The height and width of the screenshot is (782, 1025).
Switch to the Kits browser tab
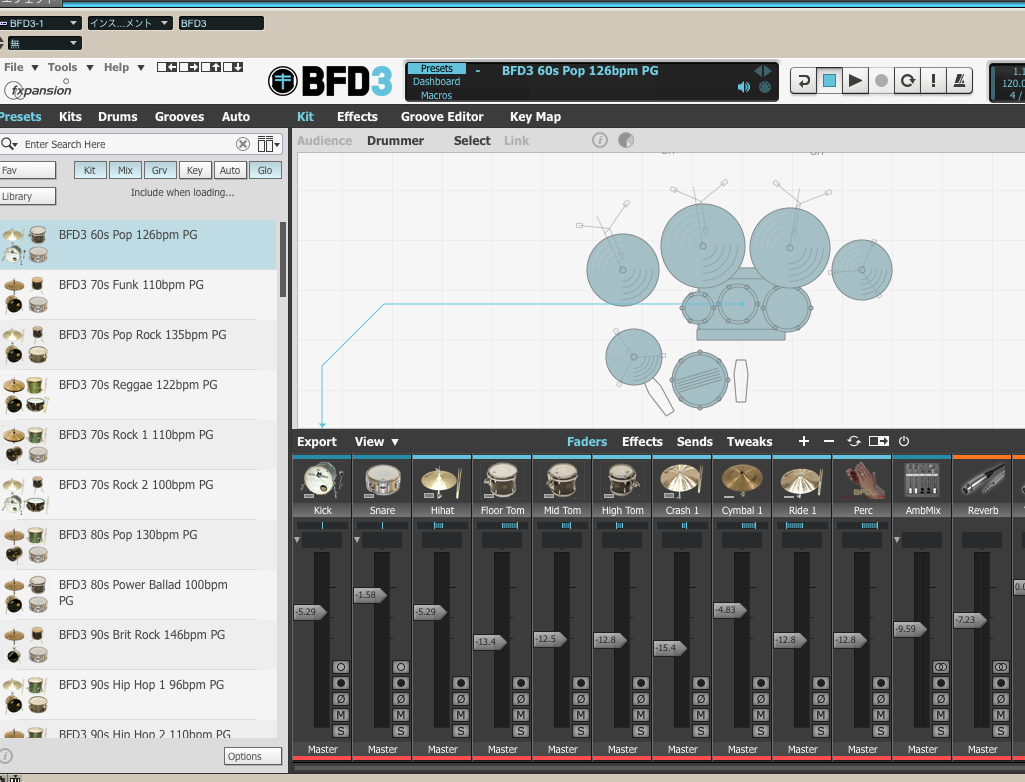(x=70, y=116)
